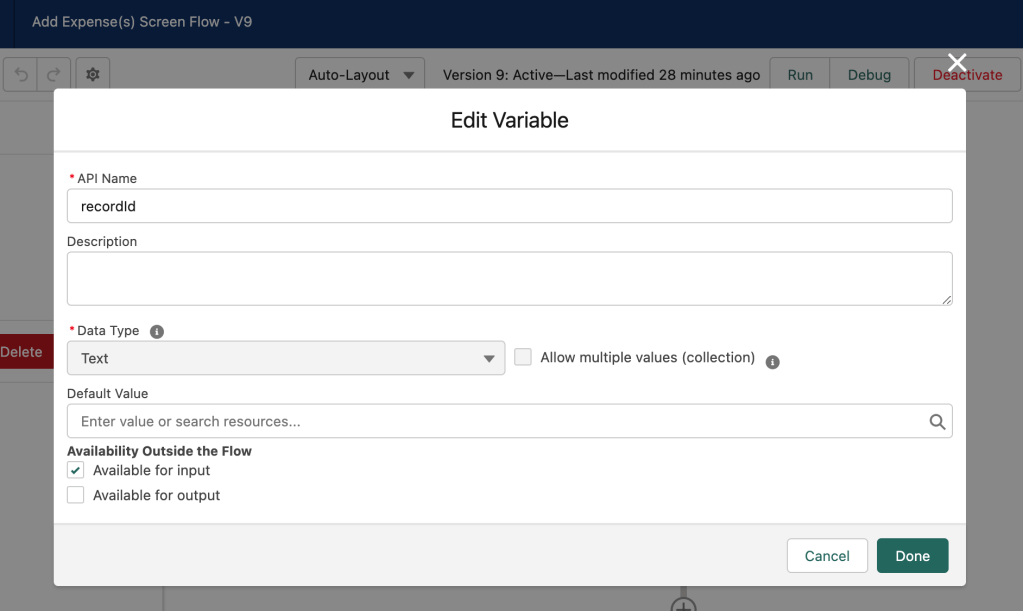Close the Edit Variable dialog with X
The height and width of the screenshot is (611, 1023).
pyautogui.click(x=957, y=63)
